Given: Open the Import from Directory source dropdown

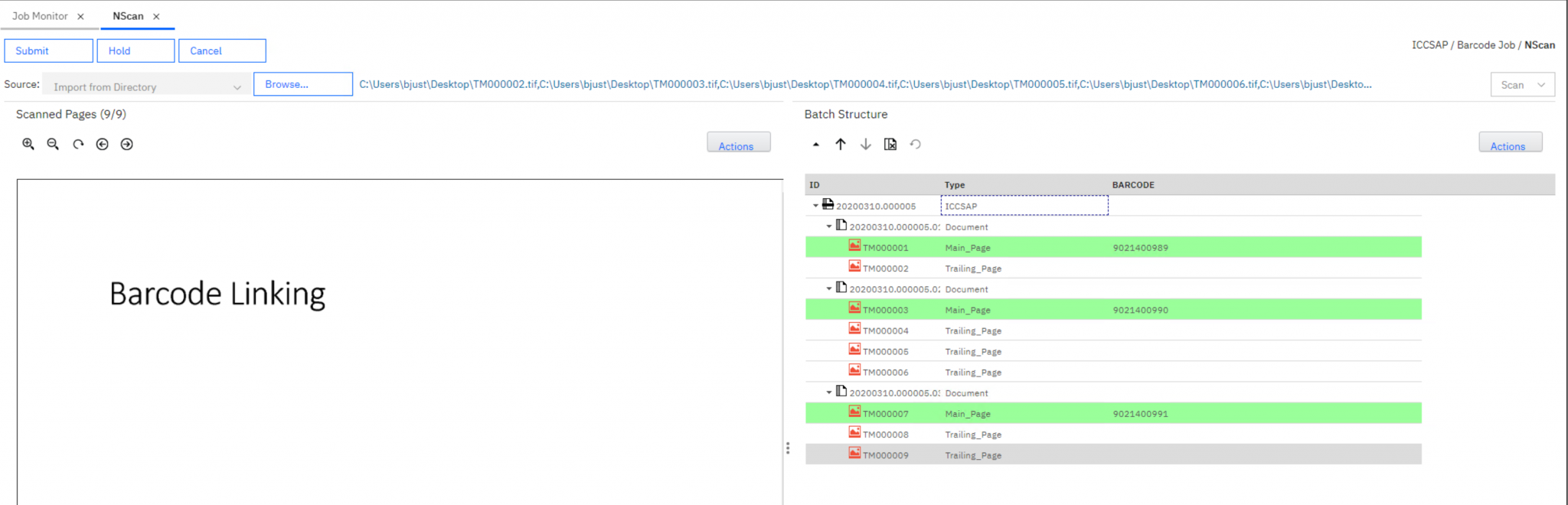Looking at the screenshot, I should click(145, 86).
